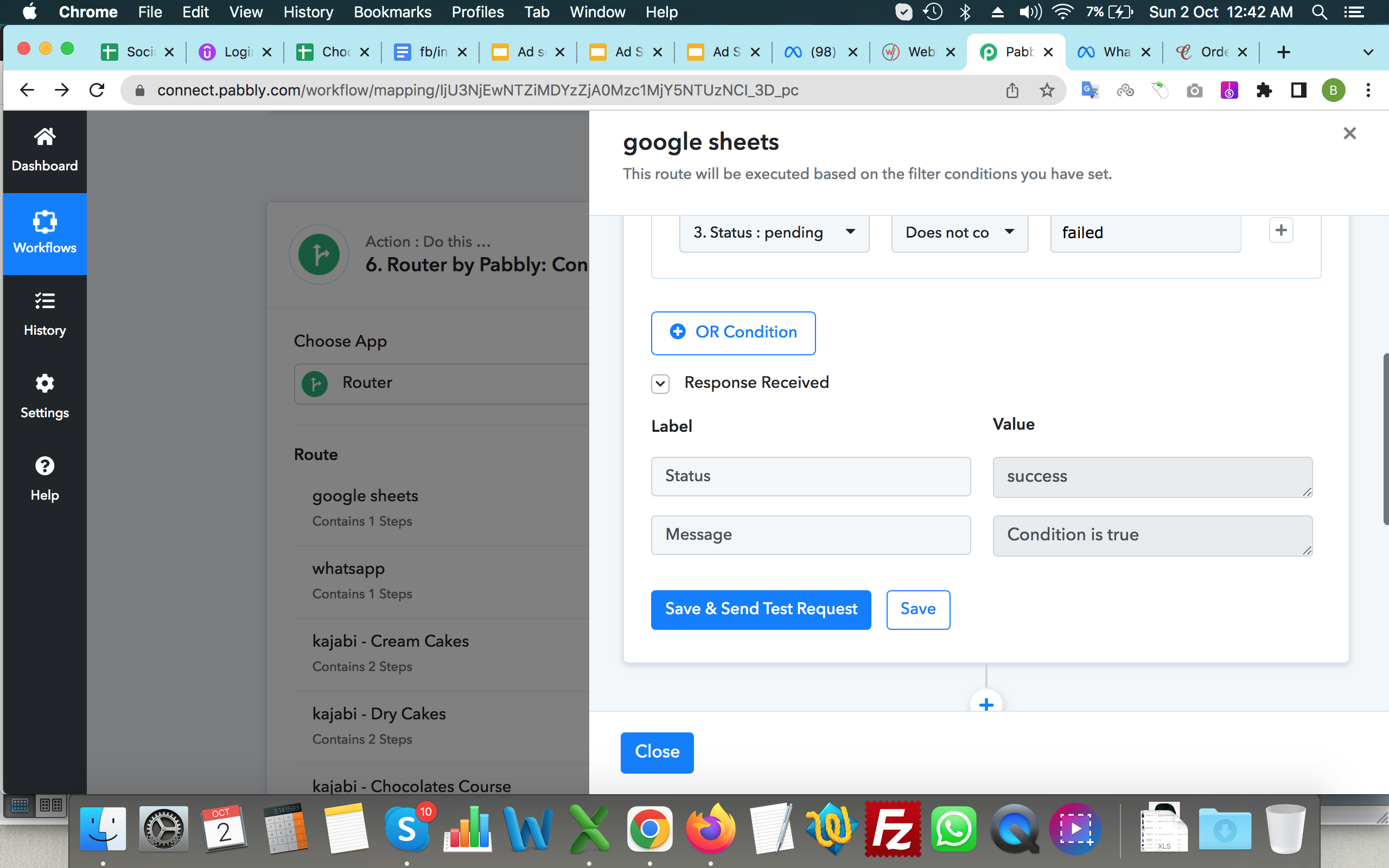Click the outlined Save button
Screen dimensions: 1389x868
tap(918, 609)
